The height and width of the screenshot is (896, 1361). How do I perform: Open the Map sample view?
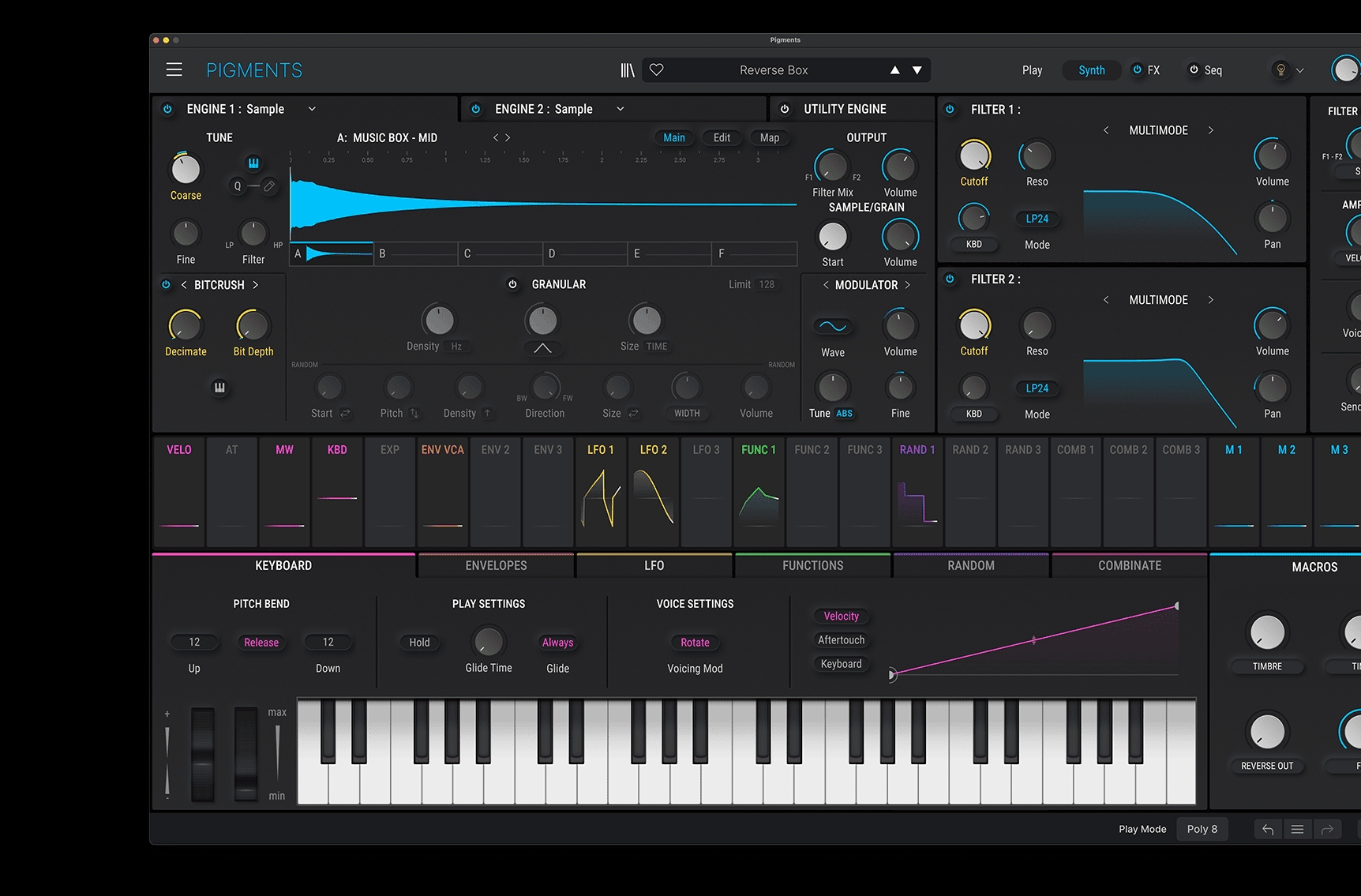[x=770, y=137]
